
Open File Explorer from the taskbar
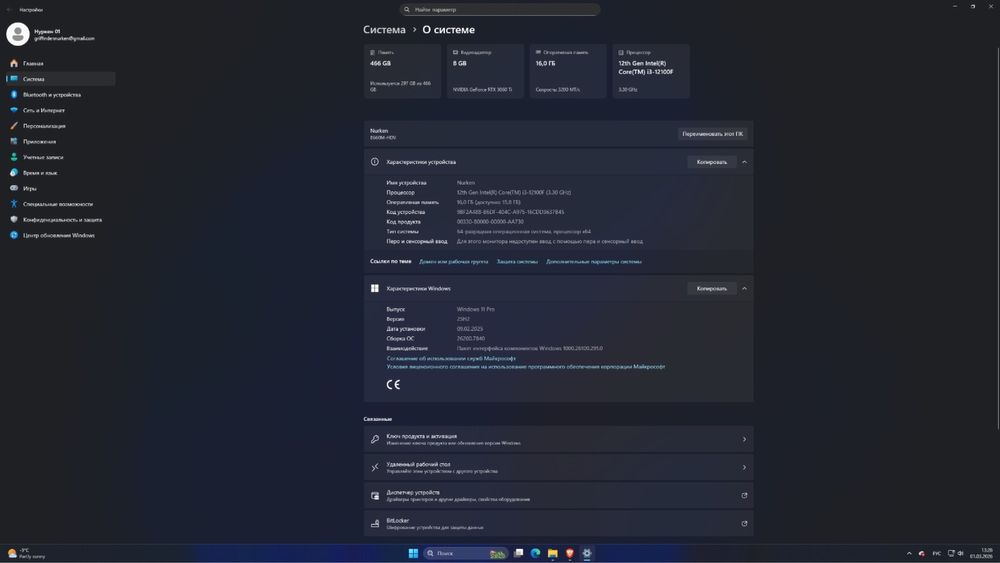click(x=552, y=553)
